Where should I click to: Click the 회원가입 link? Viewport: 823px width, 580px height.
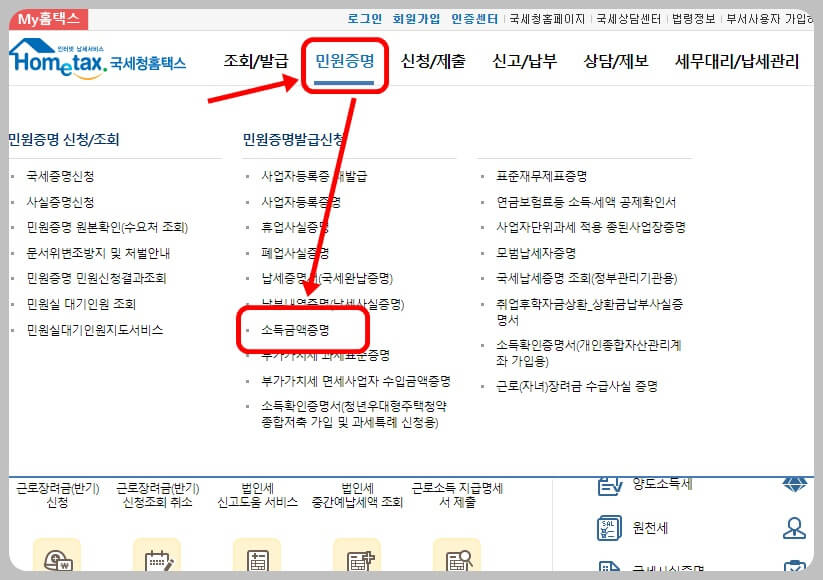(416, 19)
